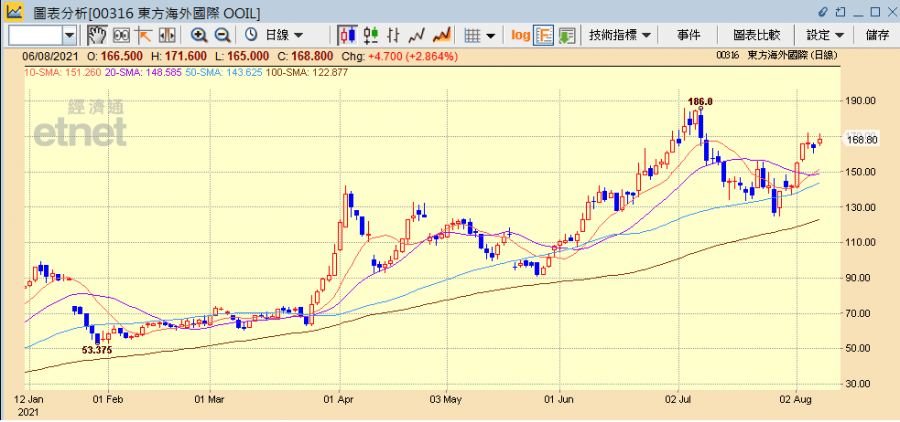Click the horizontal compress chart icon

point(167,35)
